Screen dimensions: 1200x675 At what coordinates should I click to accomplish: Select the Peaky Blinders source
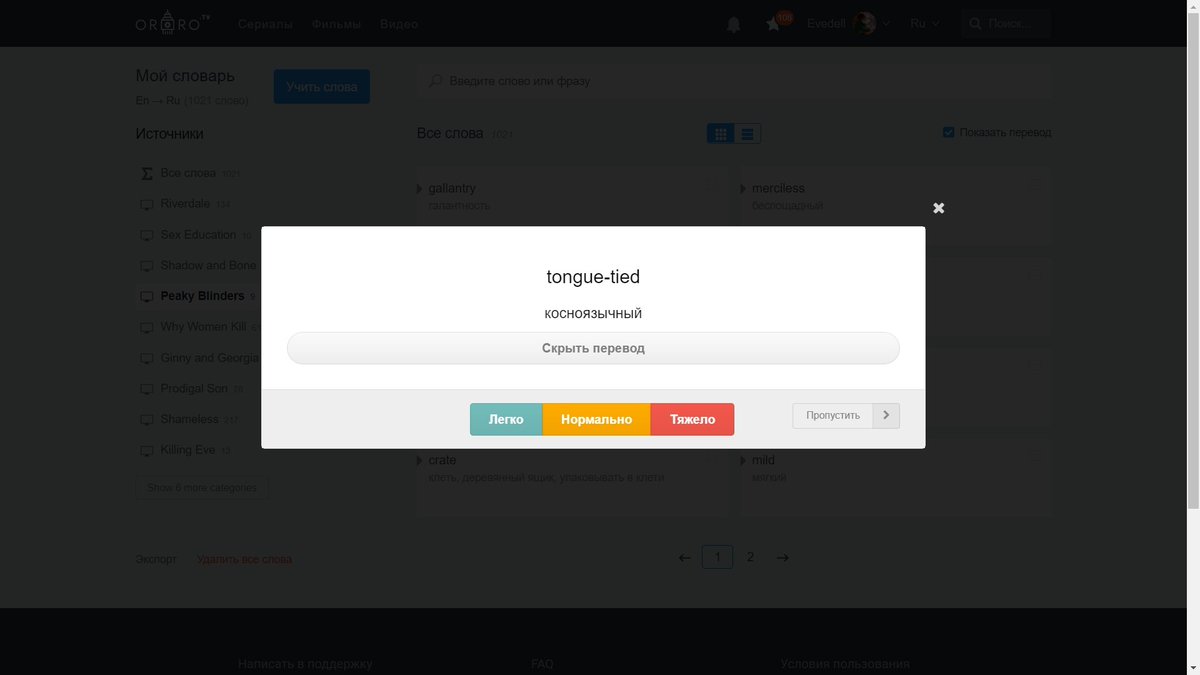click(x=197, y=296)
